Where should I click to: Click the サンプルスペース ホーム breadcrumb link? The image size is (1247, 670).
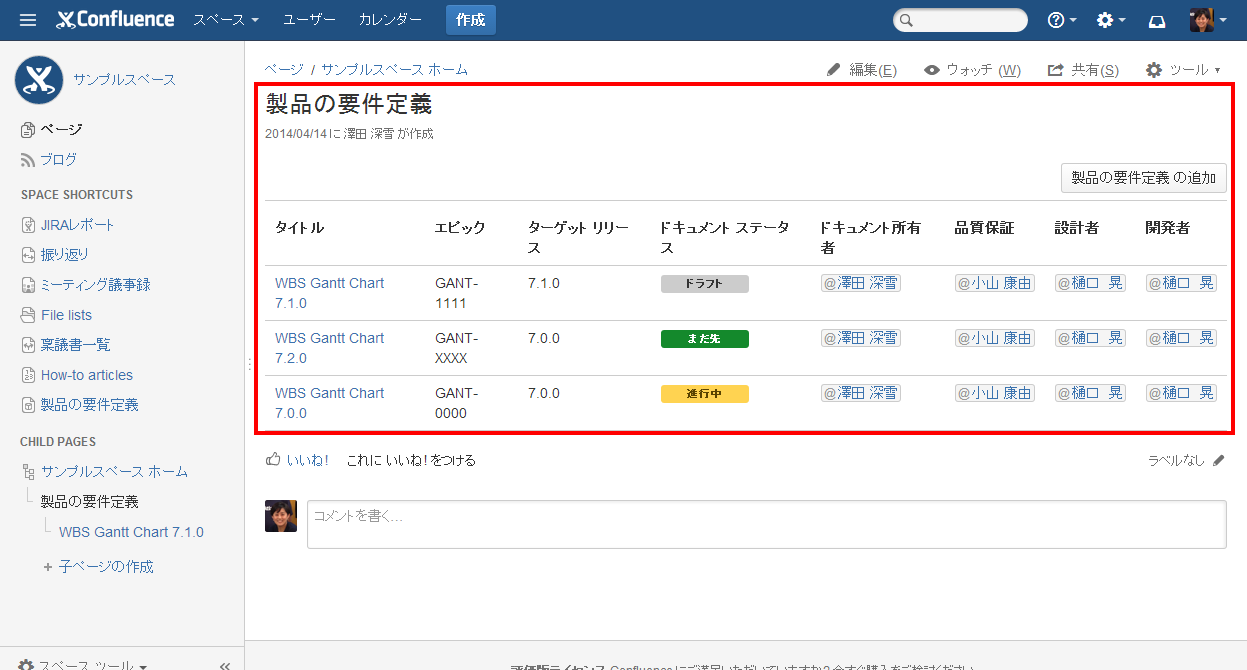pos(394,70)
